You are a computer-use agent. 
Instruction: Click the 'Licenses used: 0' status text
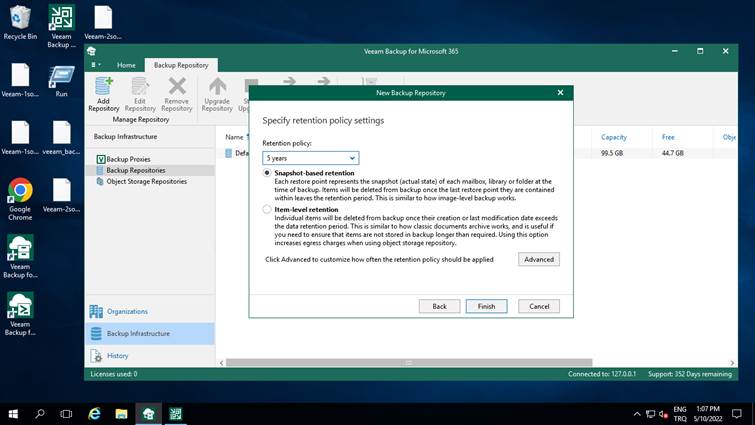point(114,374)
